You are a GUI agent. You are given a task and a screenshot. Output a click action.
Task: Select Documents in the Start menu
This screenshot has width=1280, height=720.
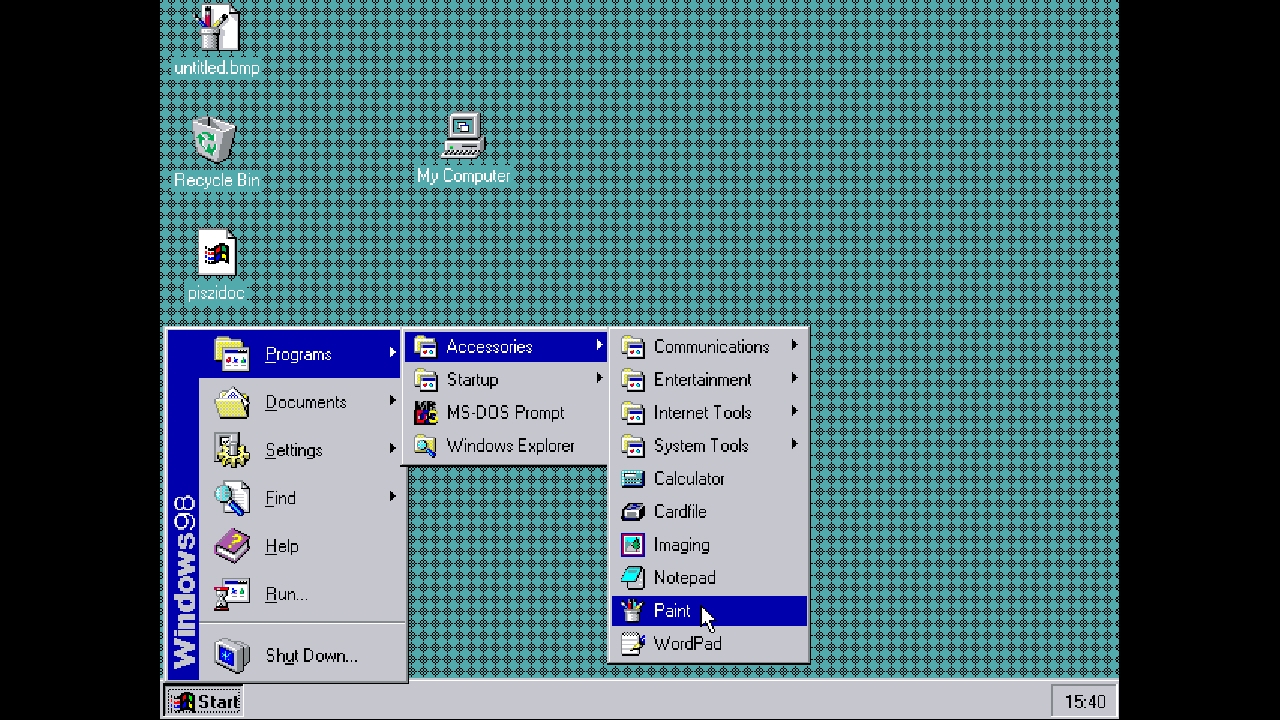(x=305, y=402)
